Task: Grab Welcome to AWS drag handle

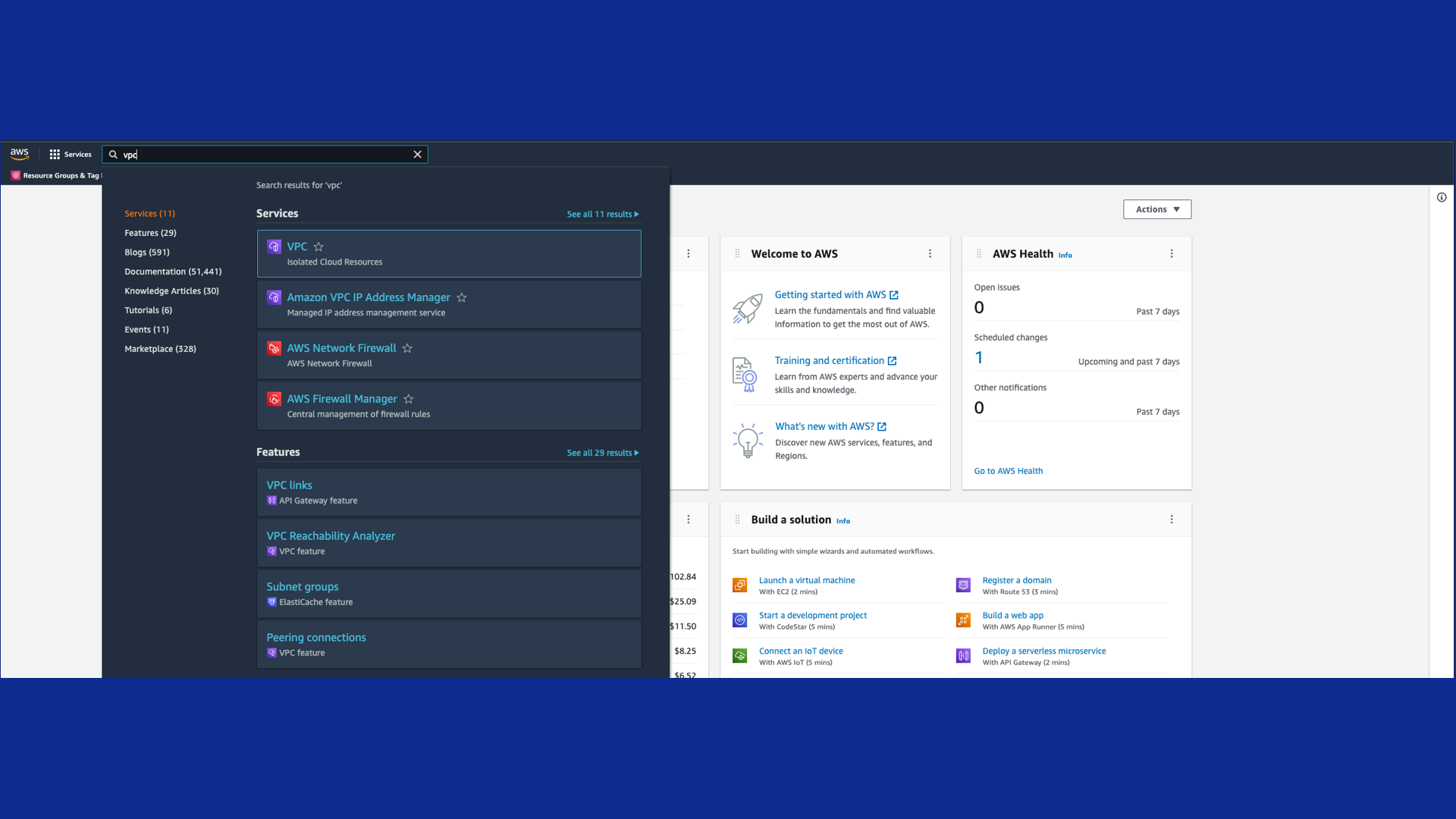Action: click(x=737, y=254)
